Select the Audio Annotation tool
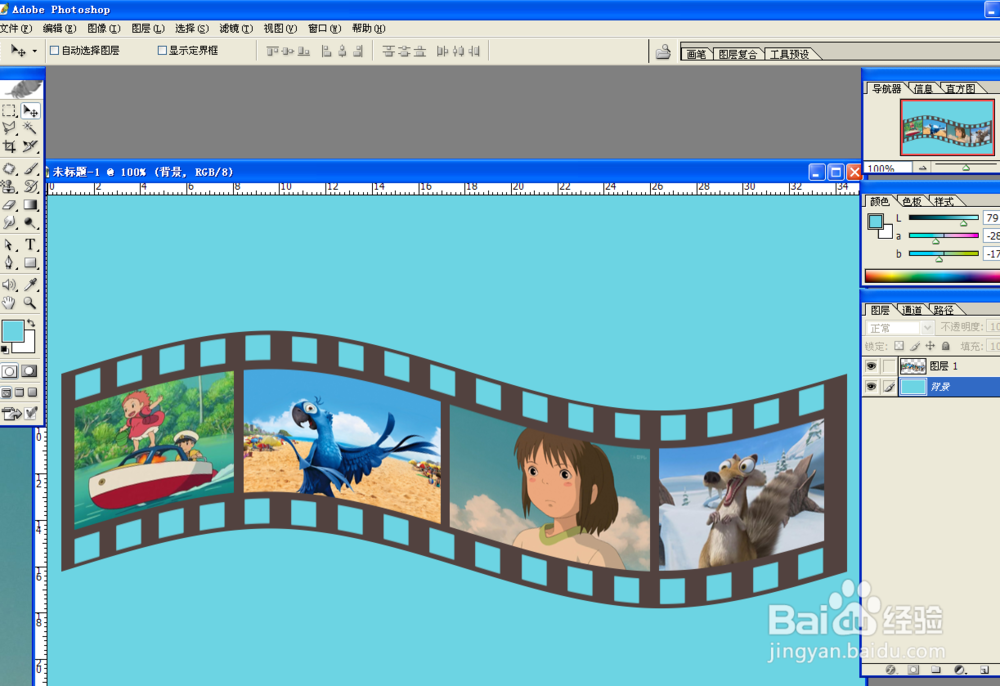This screenshot has width=1000, height=686. click(9, 285)
